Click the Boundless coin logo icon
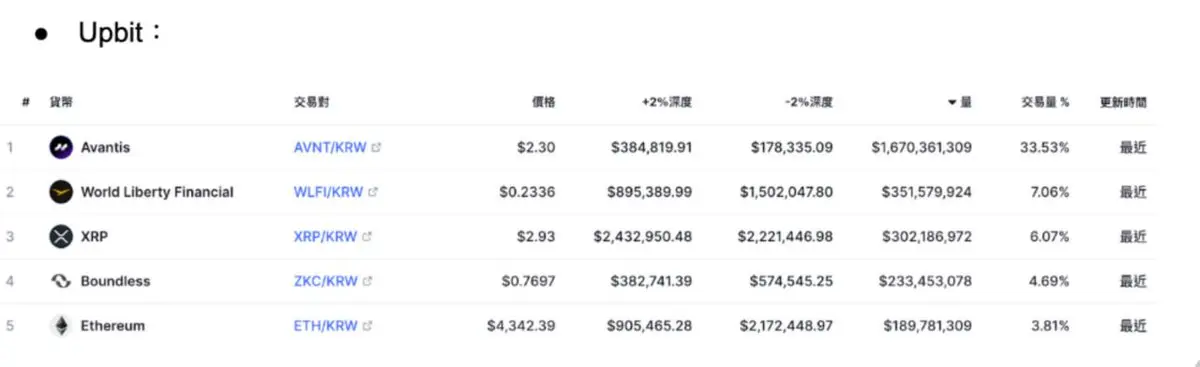Image resolution: width=1200 pixels, height=367 pixels. pyautogui.click(x=61, y=281)
